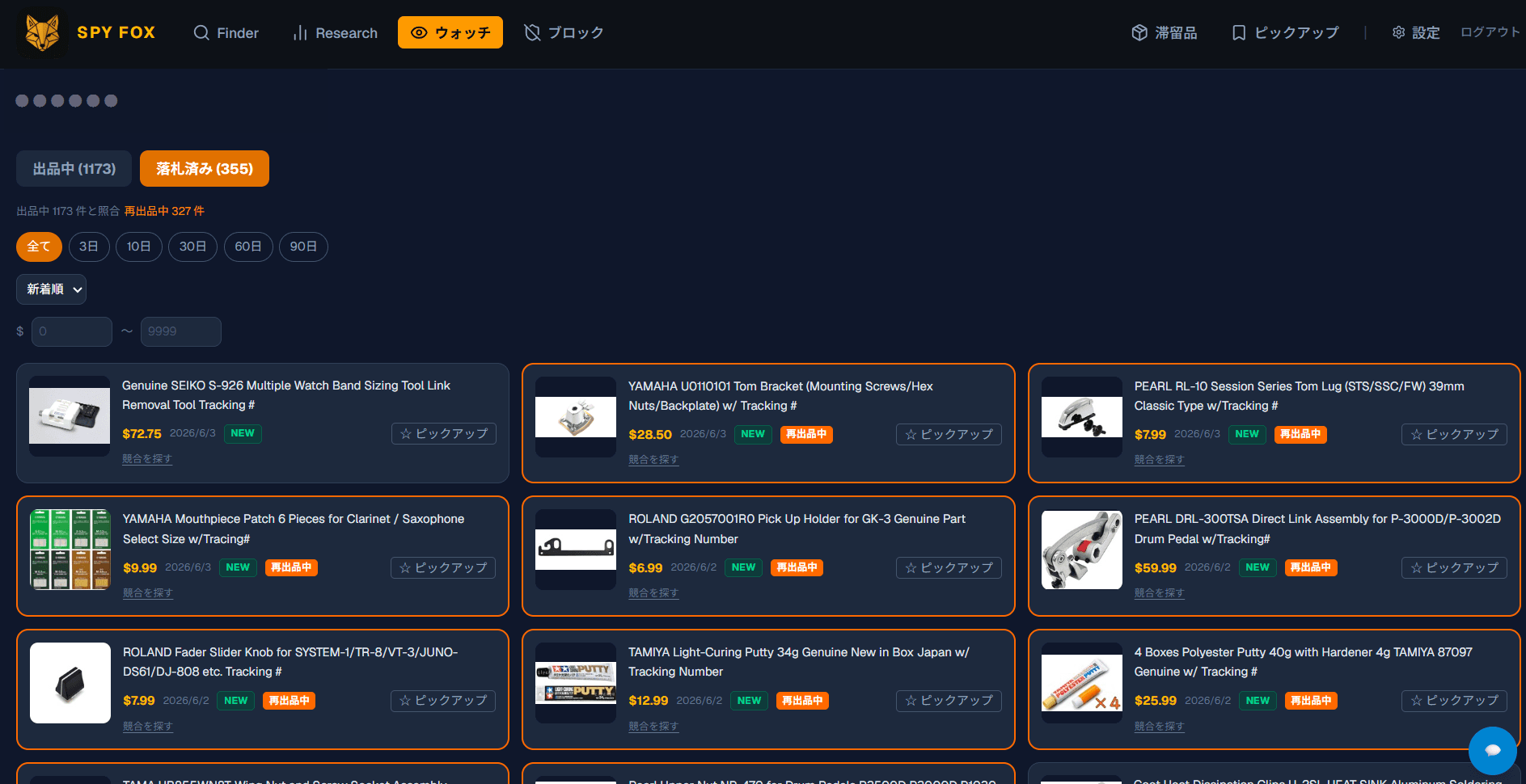
Task: Select the 60日 period filter
Action: 248,247
